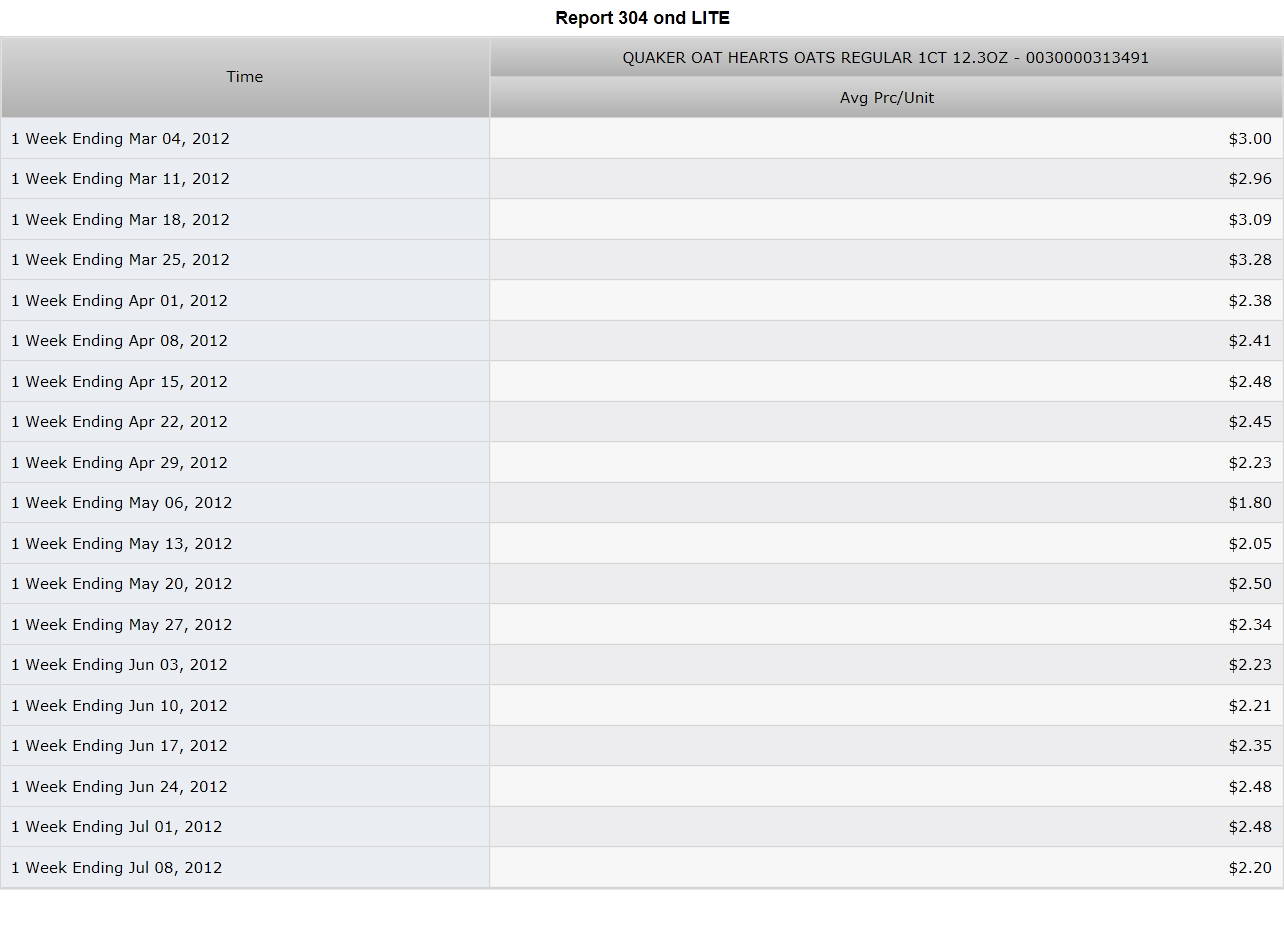Click the $2.23 price for Apr 29
The height and width of the screenshot is (946, 1284).
tap(1250, 463)
